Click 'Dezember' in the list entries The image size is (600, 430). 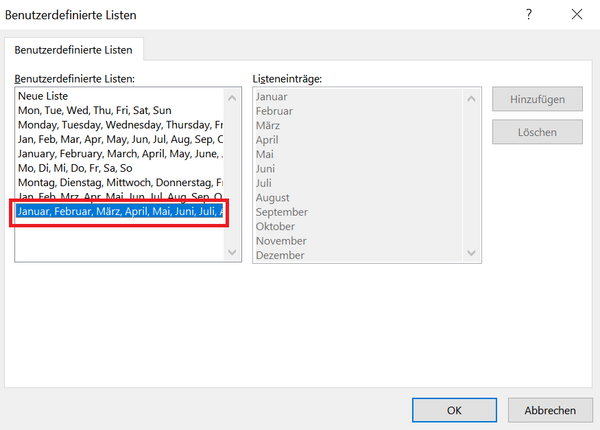click(x=282, y=255)
